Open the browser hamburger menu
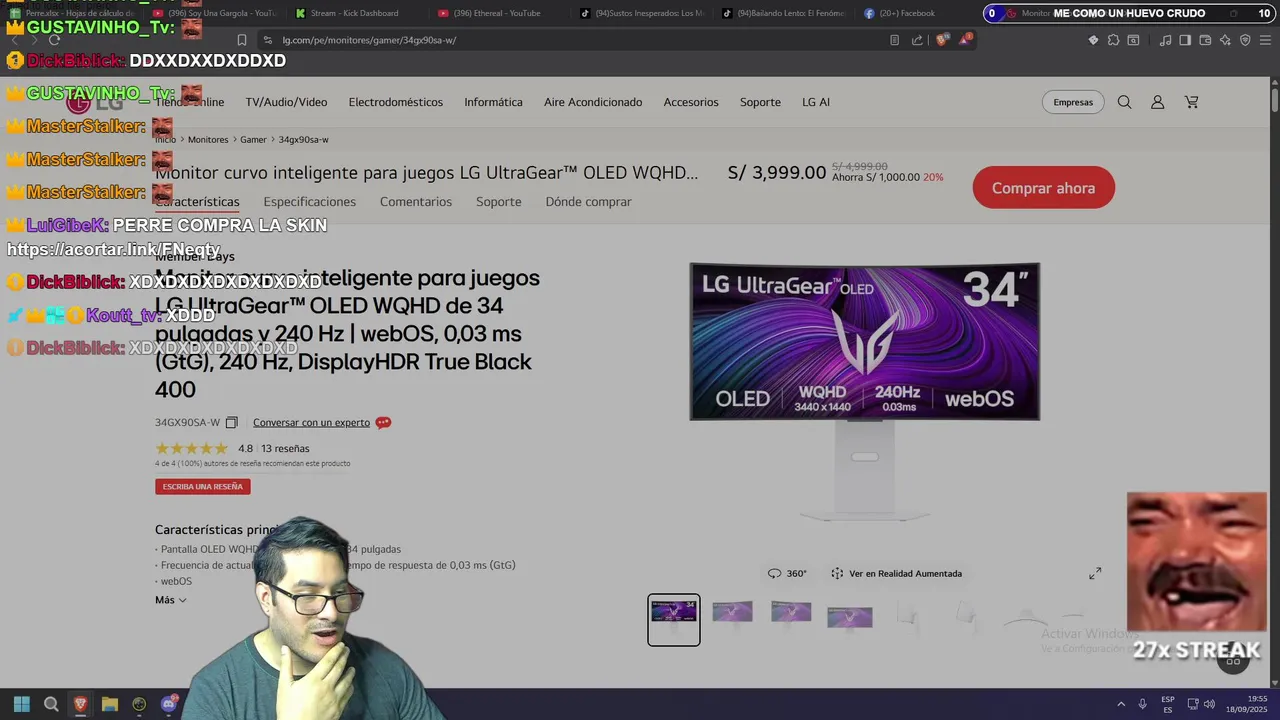The width and height of the screenshot is (1280, 720). (x=1265, y=40)
